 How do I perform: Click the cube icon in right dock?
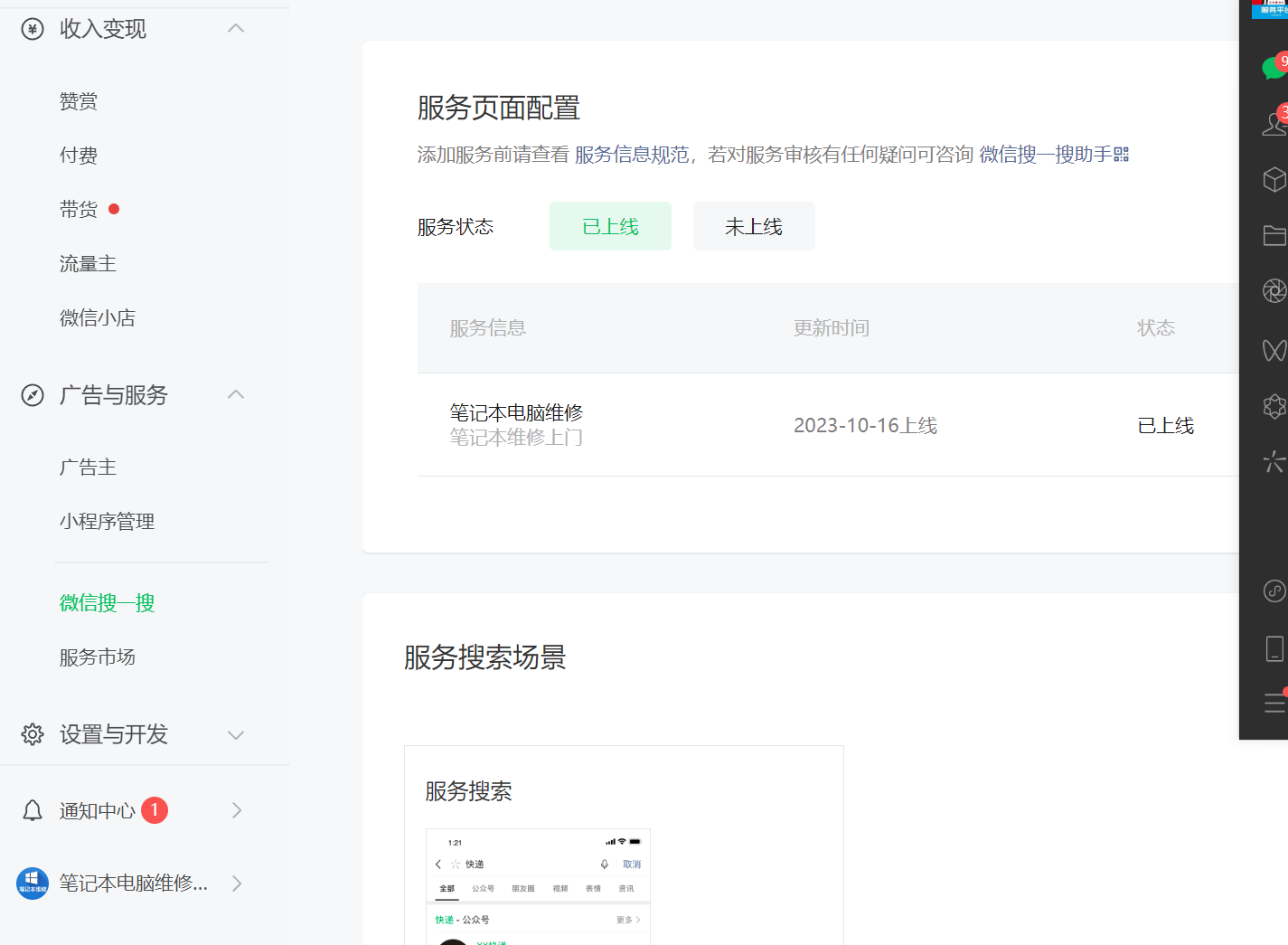pyautogui.click(x=1274, y=179)
